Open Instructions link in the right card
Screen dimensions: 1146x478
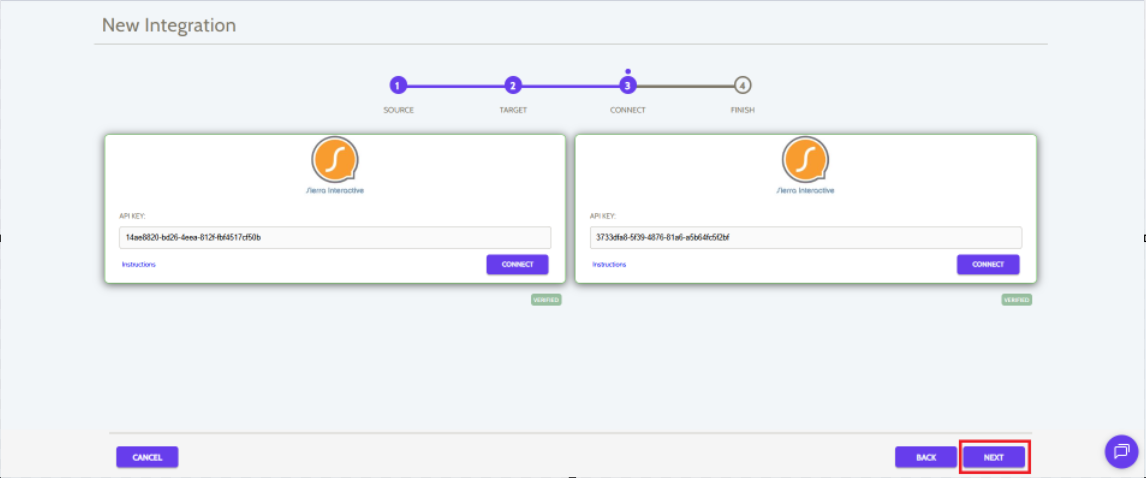[609, 265]
